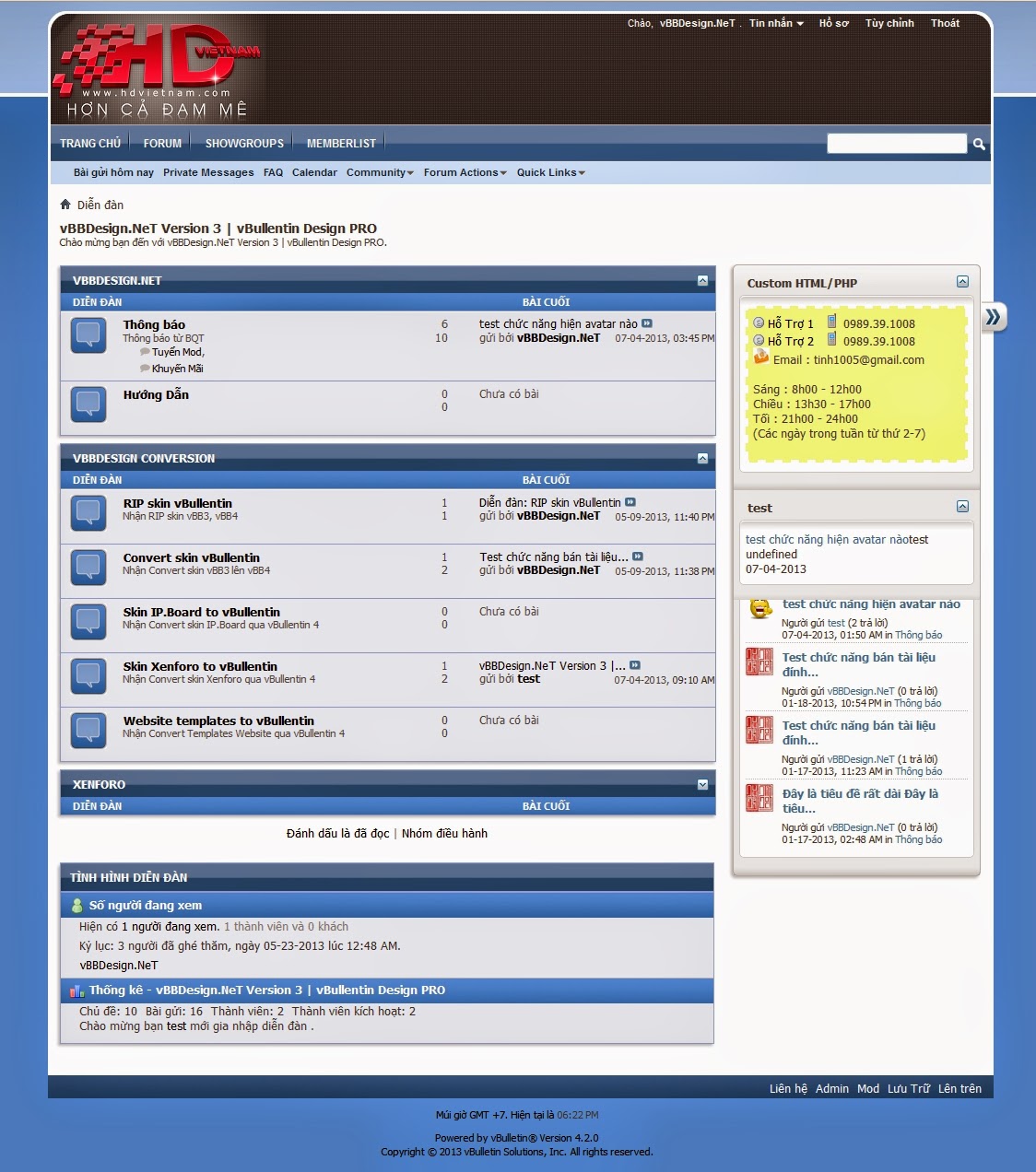Open the Community dropdown menu
The width and height of the screenshot is (1036, 1172).
(x=380, y=172)
